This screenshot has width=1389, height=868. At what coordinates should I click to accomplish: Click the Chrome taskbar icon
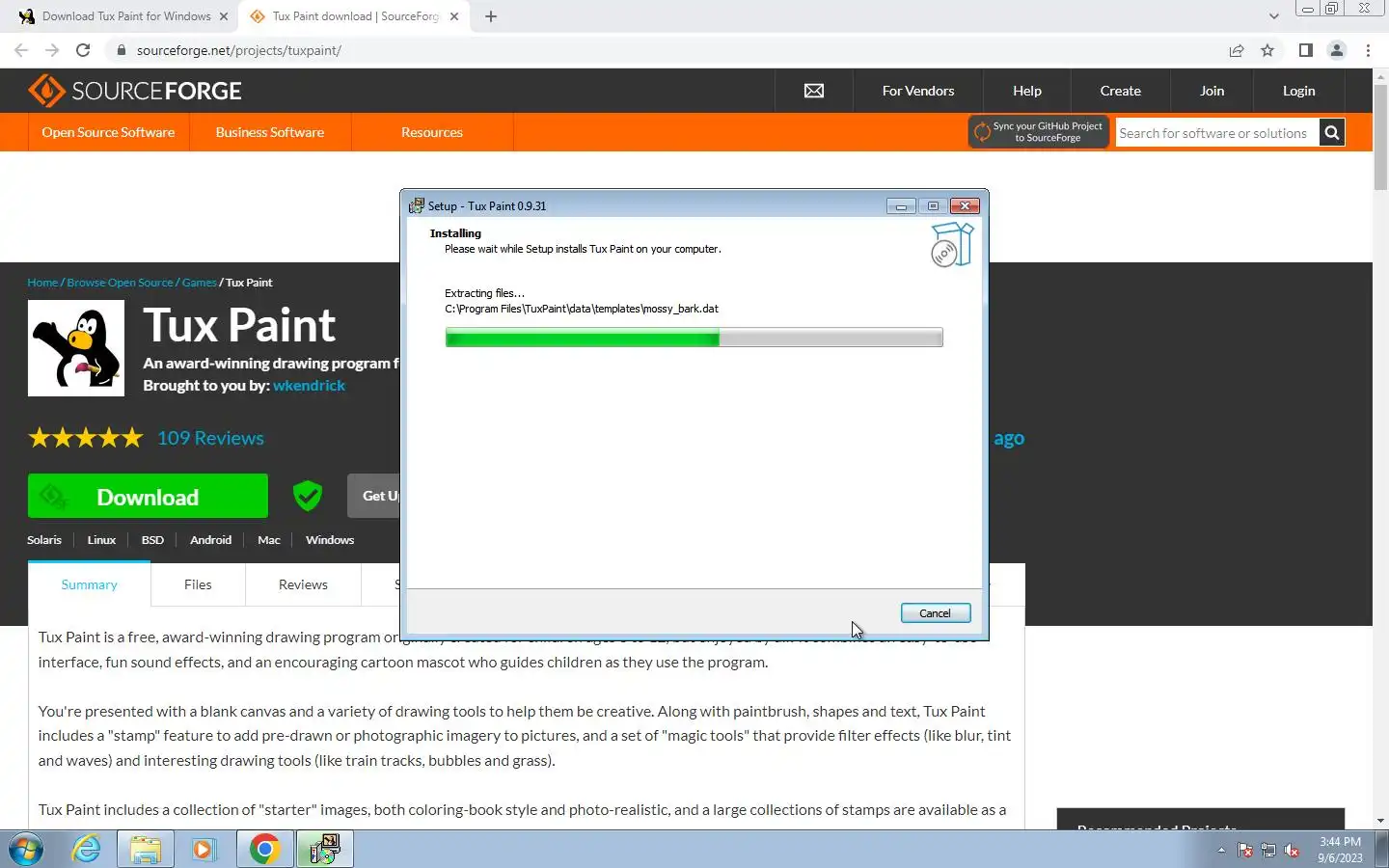click(x=264, y=850)
